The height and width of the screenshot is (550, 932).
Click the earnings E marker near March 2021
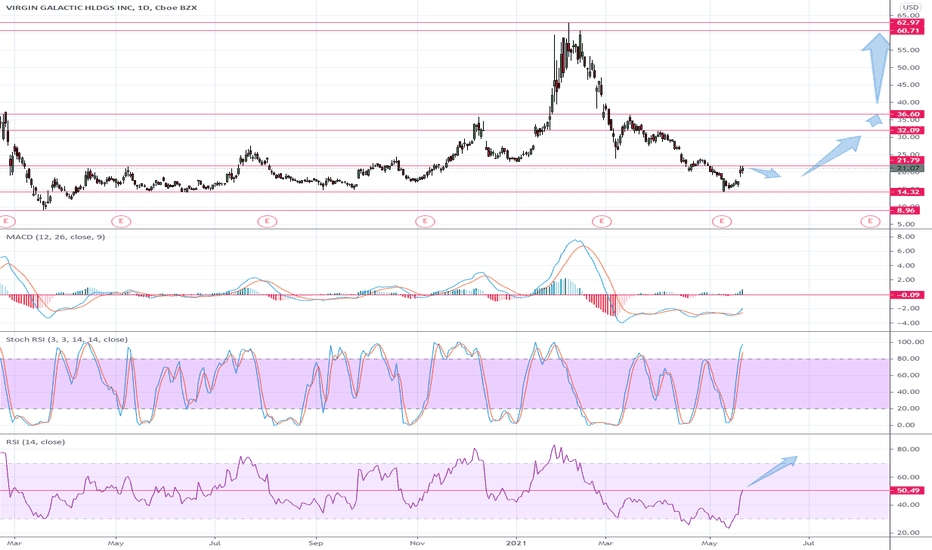[602, 221]
